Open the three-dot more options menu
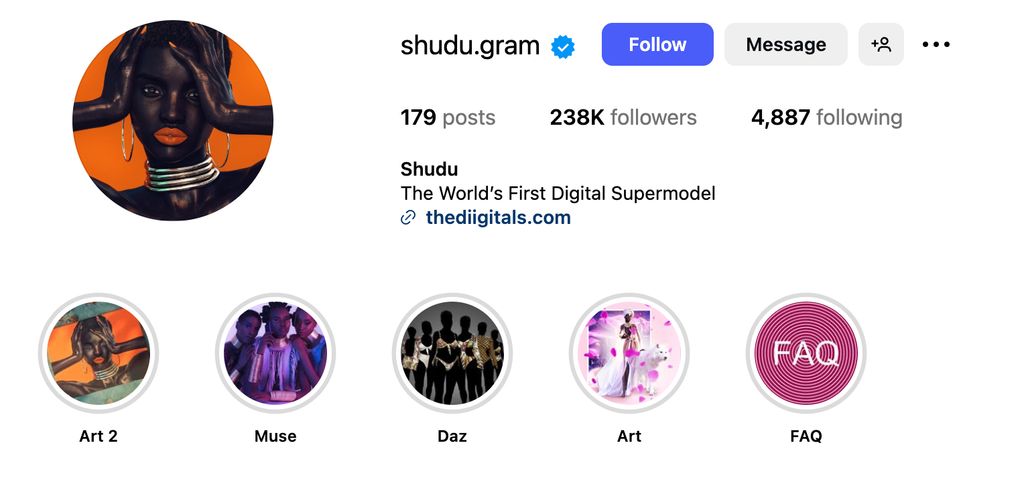Screen dimensions: 1024x480 936,45
